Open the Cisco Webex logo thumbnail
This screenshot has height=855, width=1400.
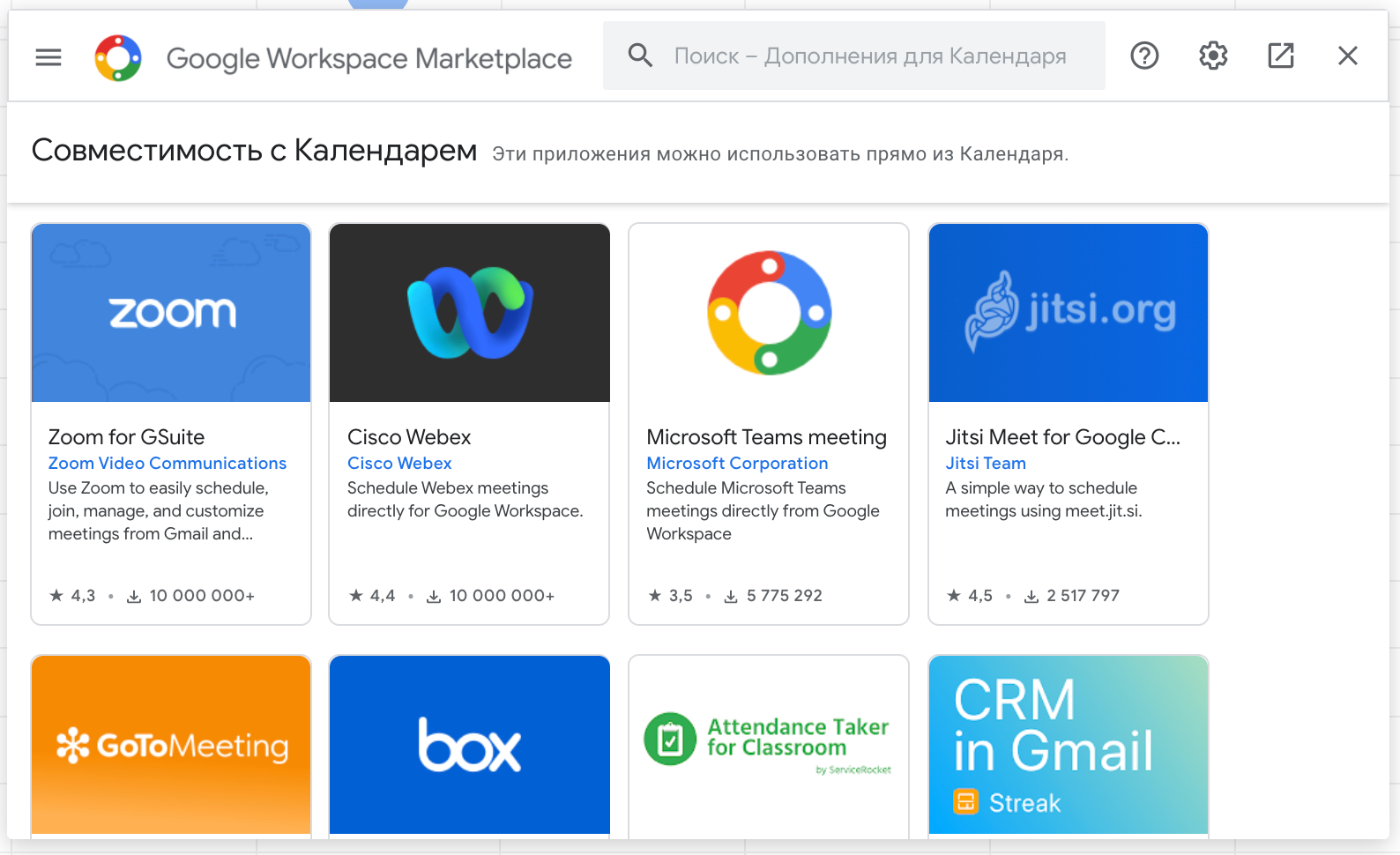470,313
